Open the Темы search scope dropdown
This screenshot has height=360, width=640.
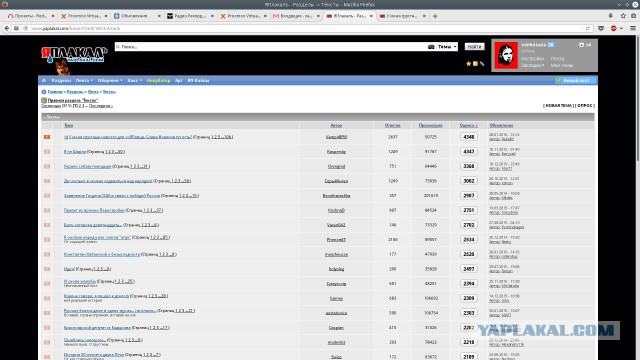pos(447,47)
